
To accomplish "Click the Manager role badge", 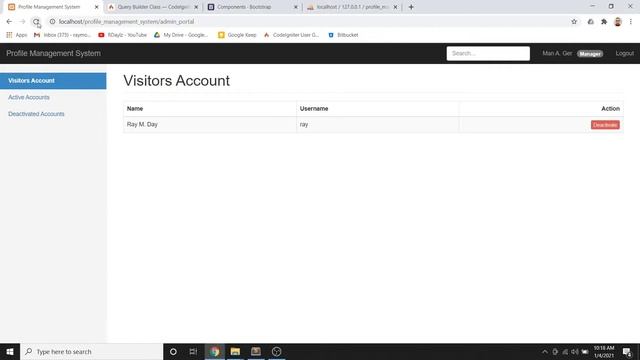I will 590,54.
